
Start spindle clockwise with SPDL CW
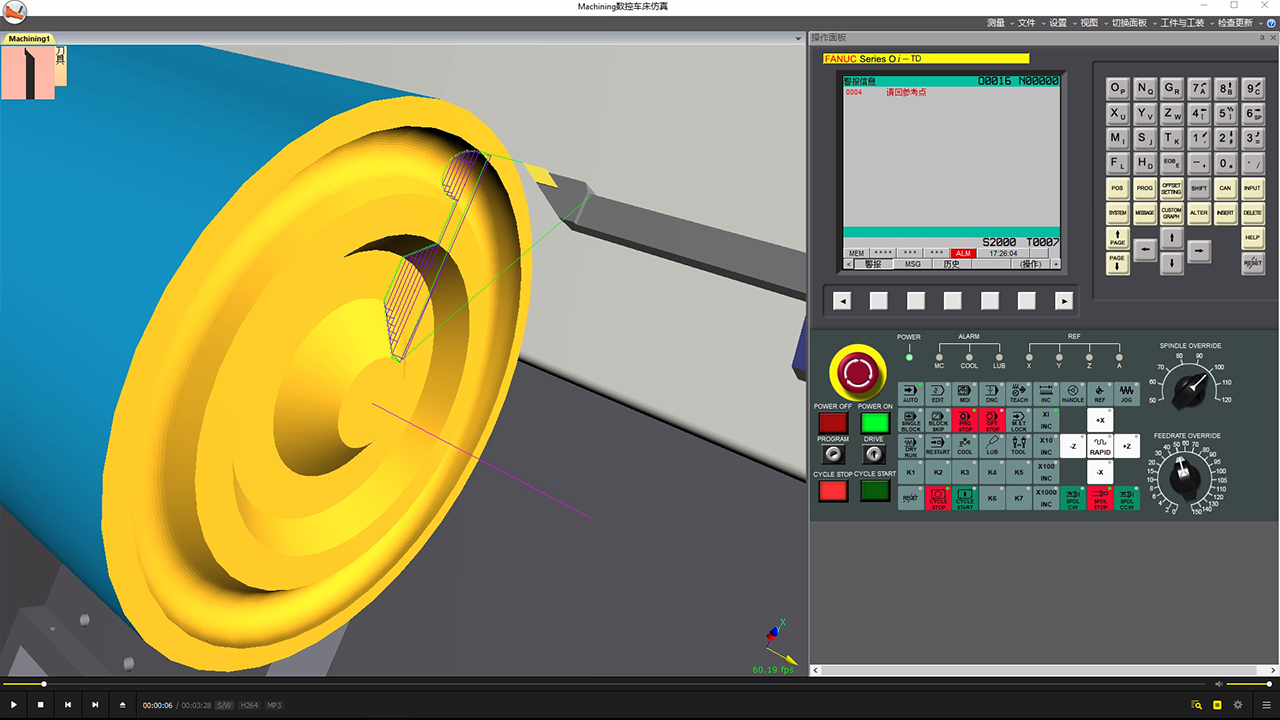click(x=1072, y=498)
